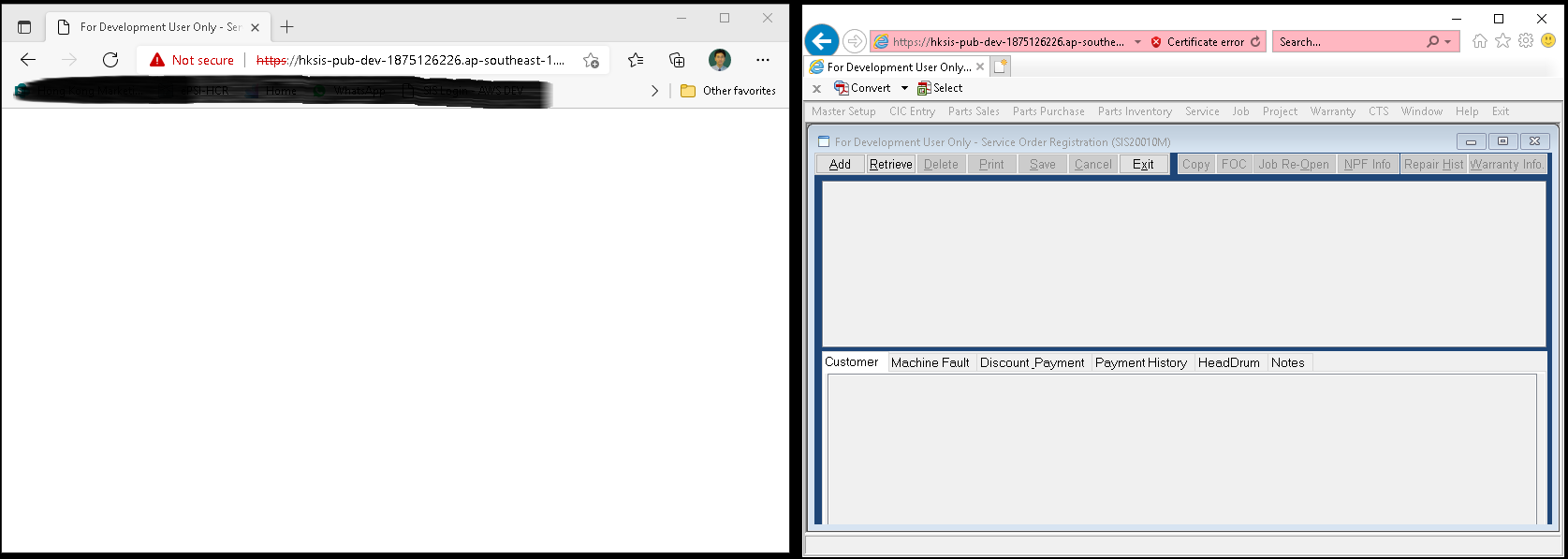Expand the Convert toolbar dropdown arrow

[904, 88]
